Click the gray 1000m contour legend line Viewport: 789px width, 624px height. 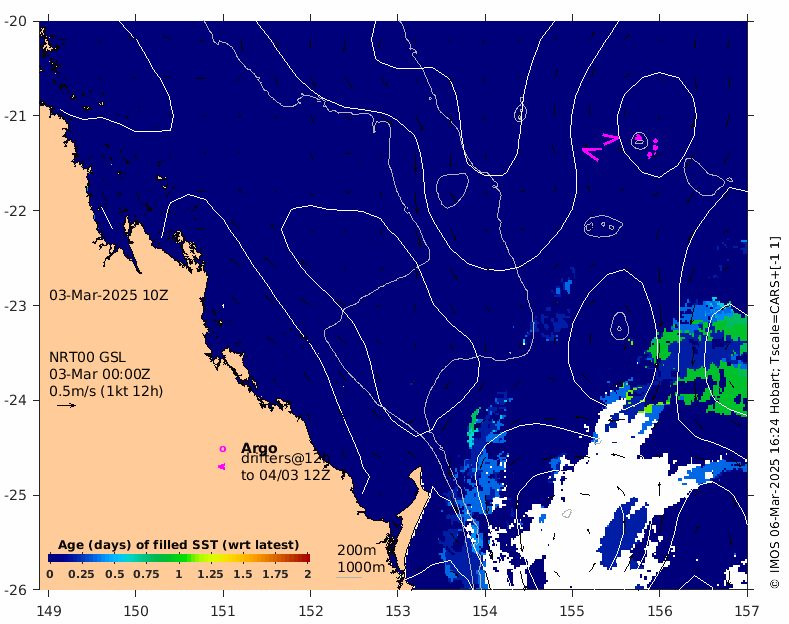[x=349, y=577]
